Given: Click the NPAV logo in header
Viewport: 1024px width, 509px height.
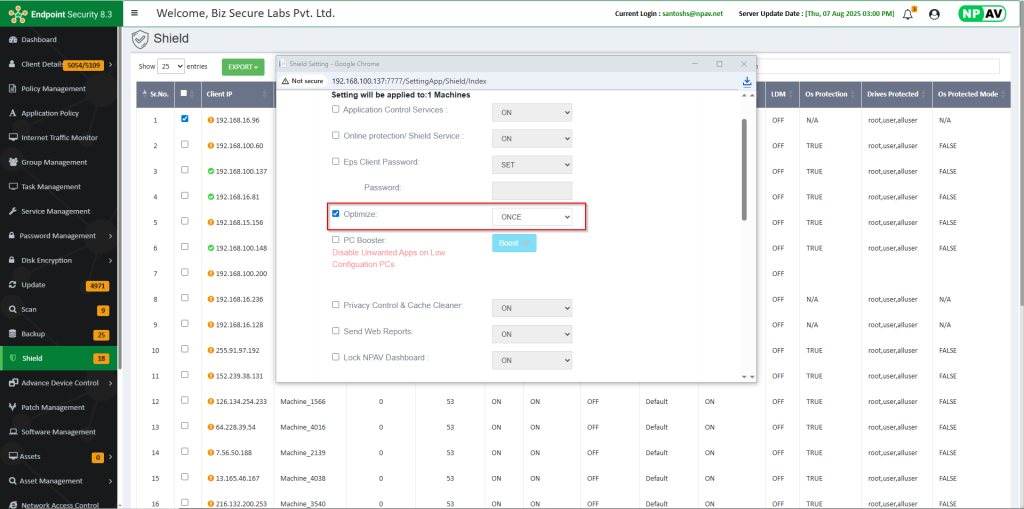Looking at the screenshot, I should 982,14.
